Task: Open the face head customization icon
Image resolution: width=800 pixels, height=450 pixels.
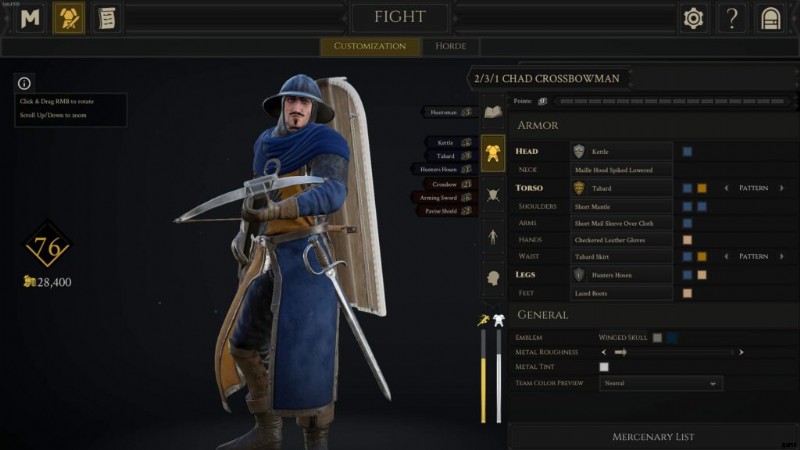Action: [493, 278]
